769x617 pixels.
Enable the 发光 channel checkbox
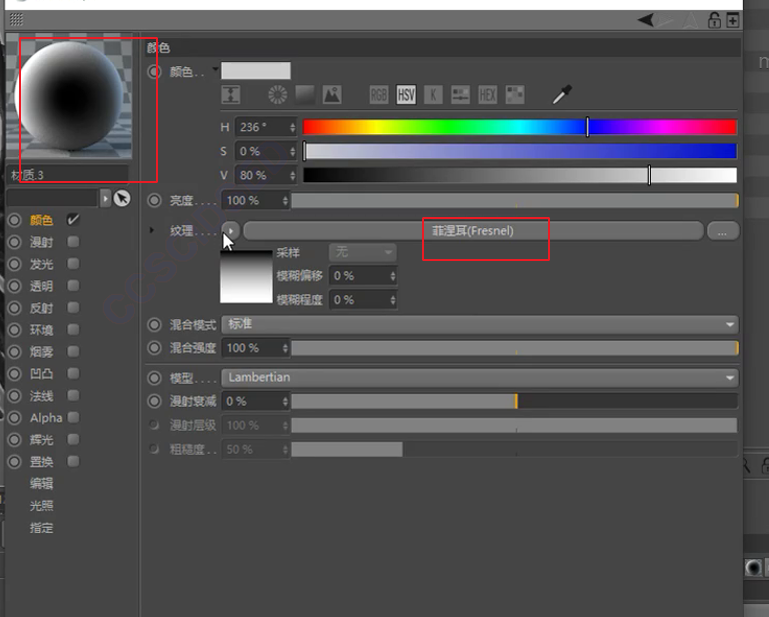73,264
